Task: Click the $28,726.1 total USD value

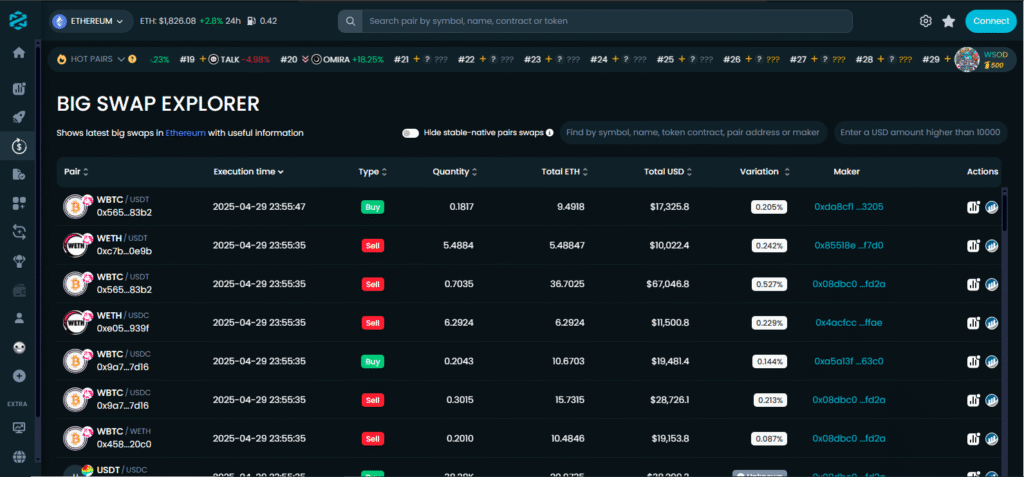Action: click(x=667, y=400)
